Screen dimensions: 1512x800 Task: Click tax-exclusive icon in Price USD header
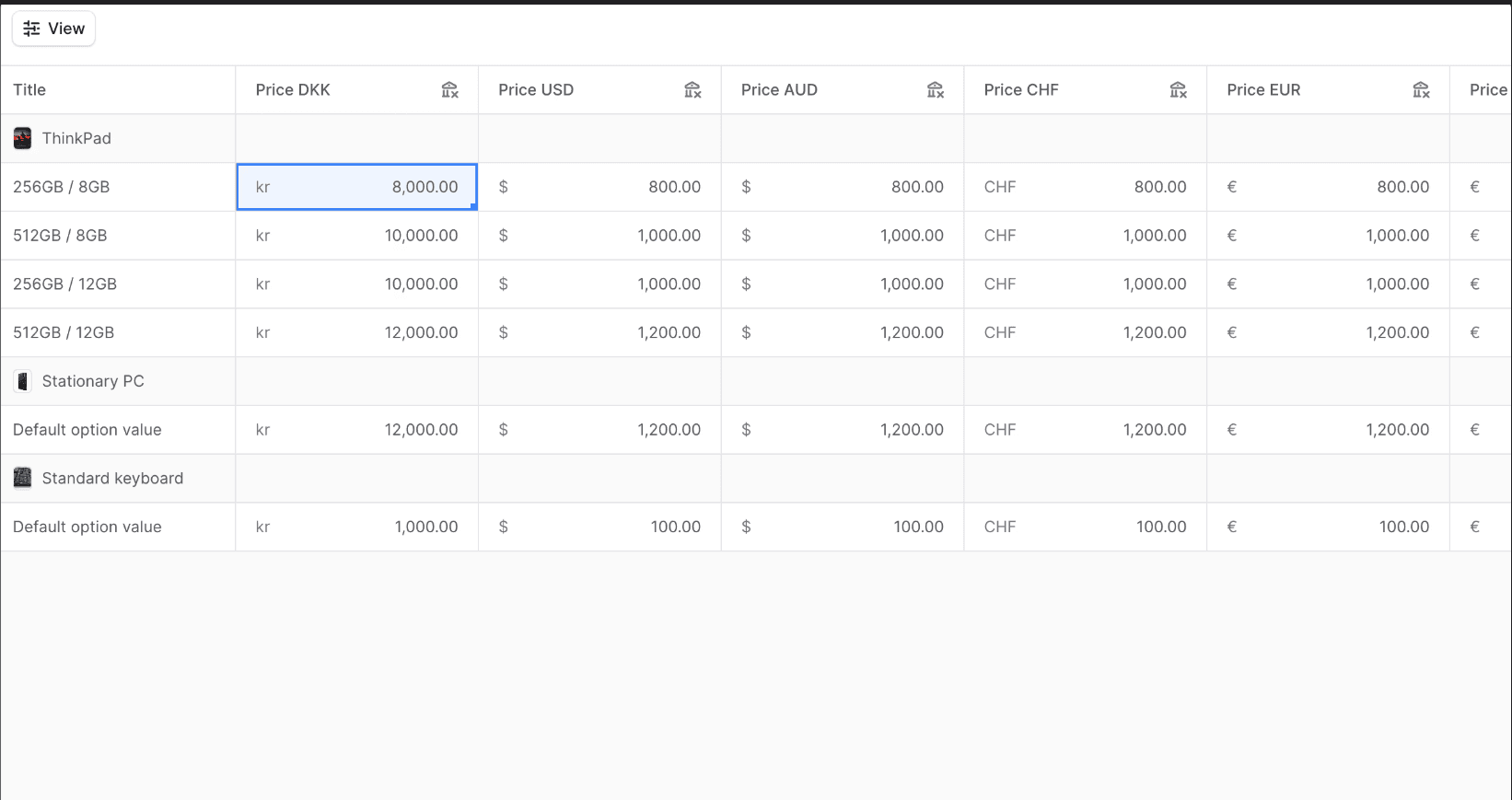[x=692, y=90]
